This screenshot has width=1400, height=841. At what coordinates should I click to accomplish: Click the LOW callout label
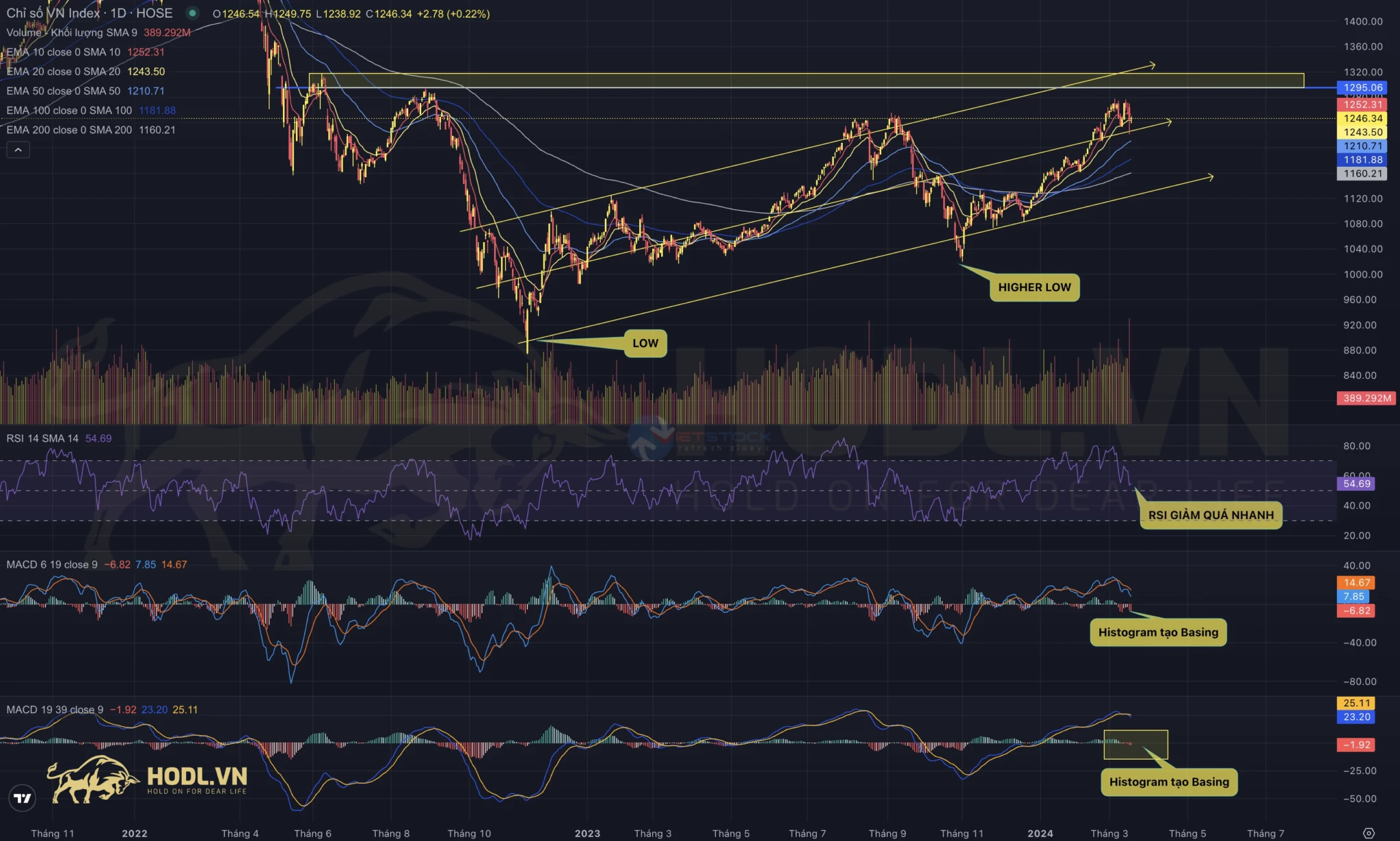tap(645, 343)
